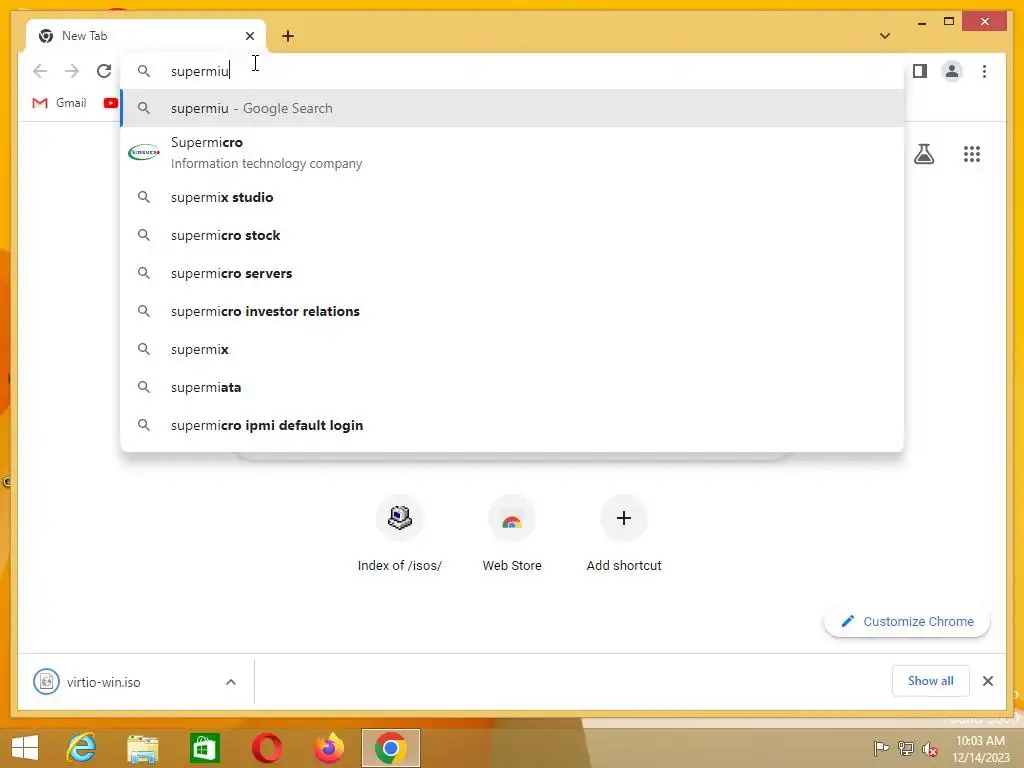Select 'supermiu - Google Search' suggestion
Image resolution: width=1024 pixels, height=768 pixels.
513,108
